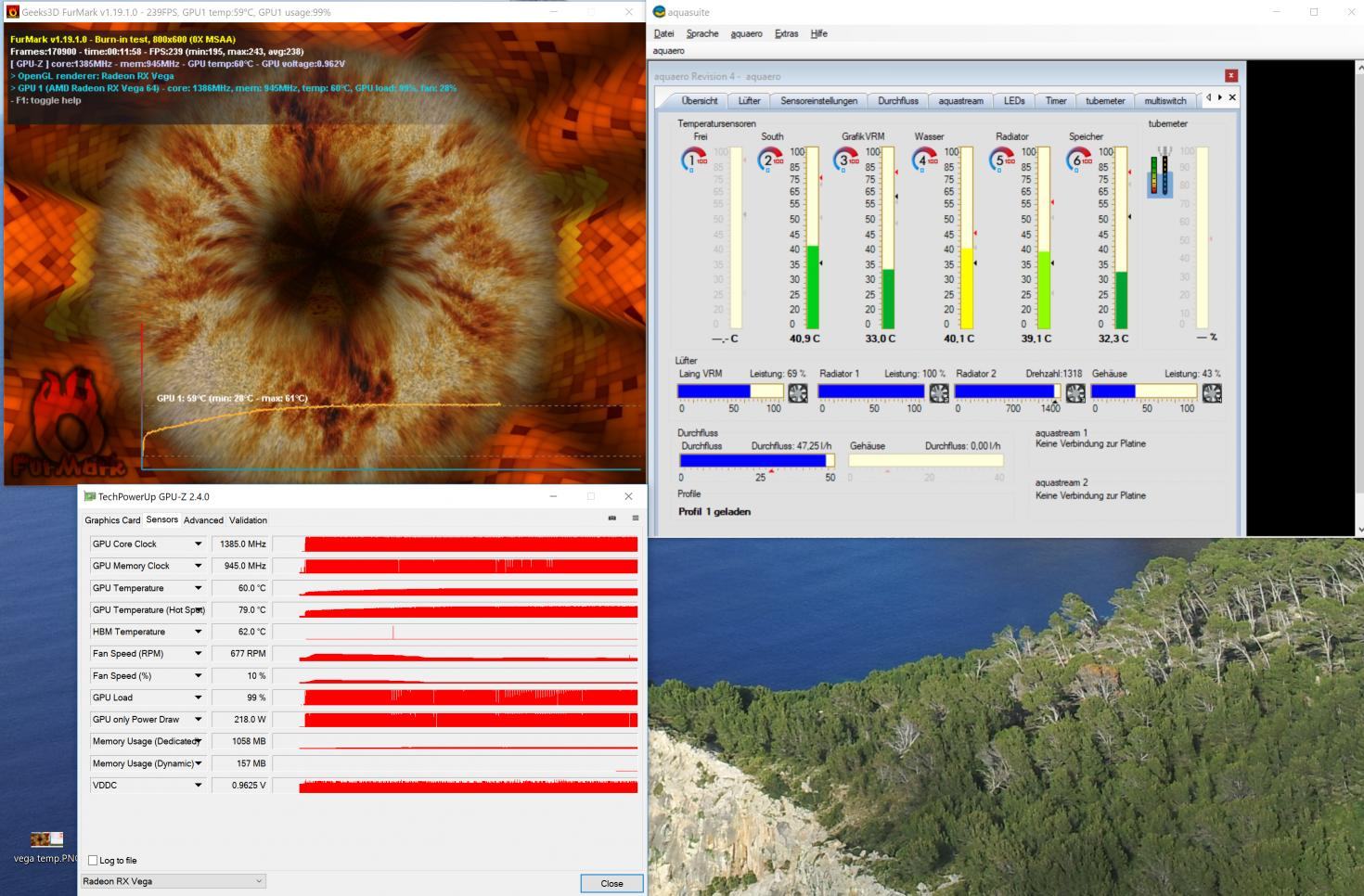
Task: Click the Gehäuse fan icon
Action: point(1212,393)
